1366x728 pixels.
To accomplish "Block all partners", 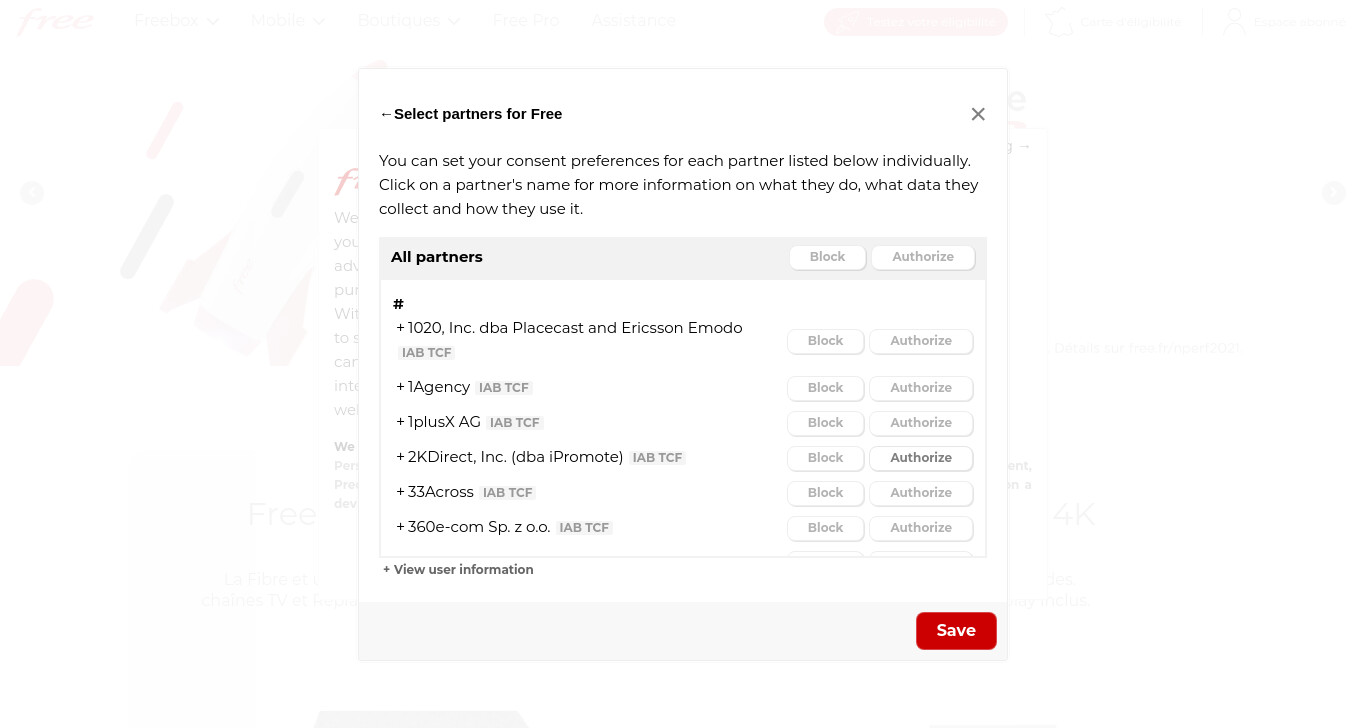I will (x=827, y=257).
